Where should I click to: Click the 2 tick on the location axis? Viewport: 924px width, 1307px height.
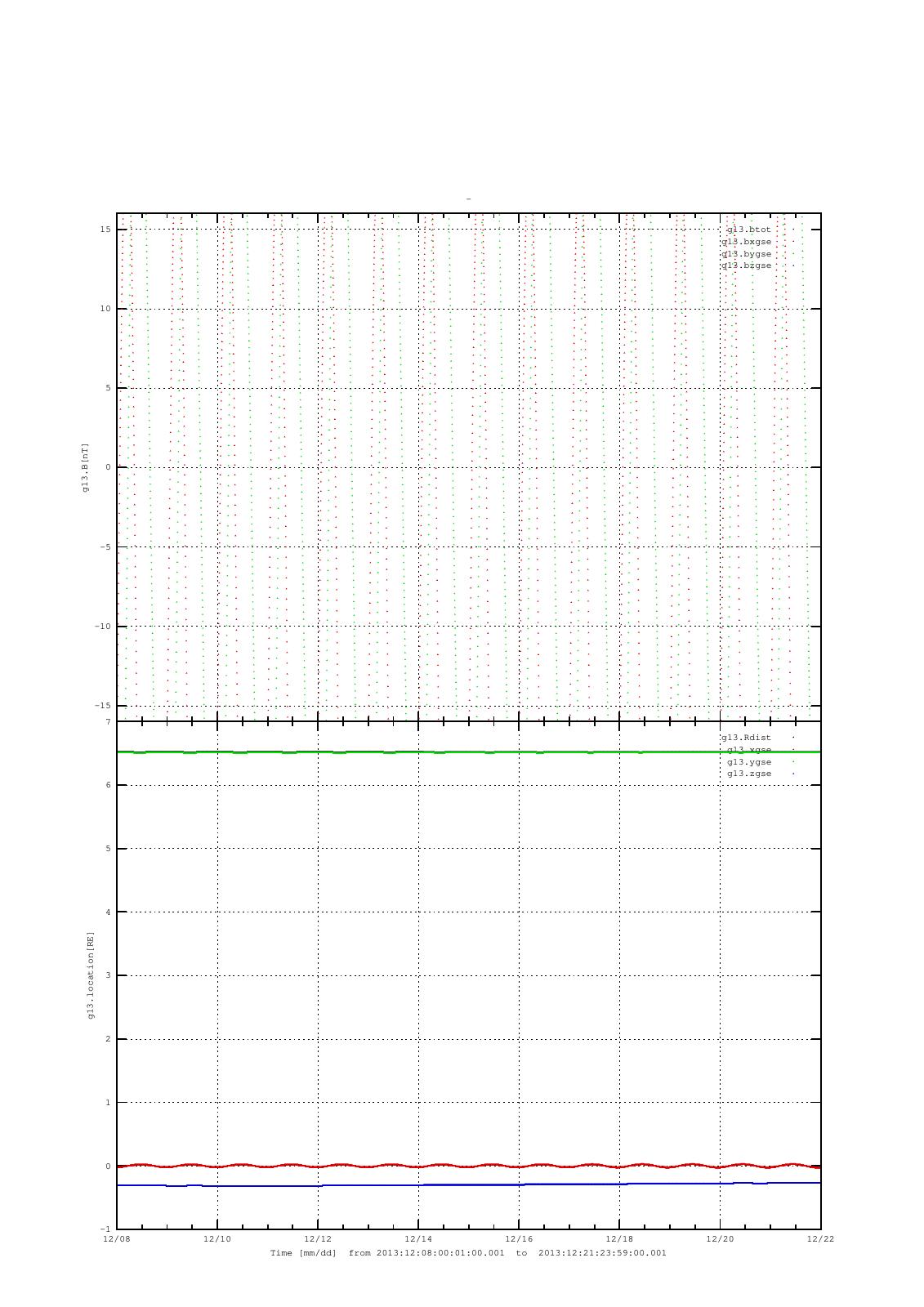coord(108,1039)
